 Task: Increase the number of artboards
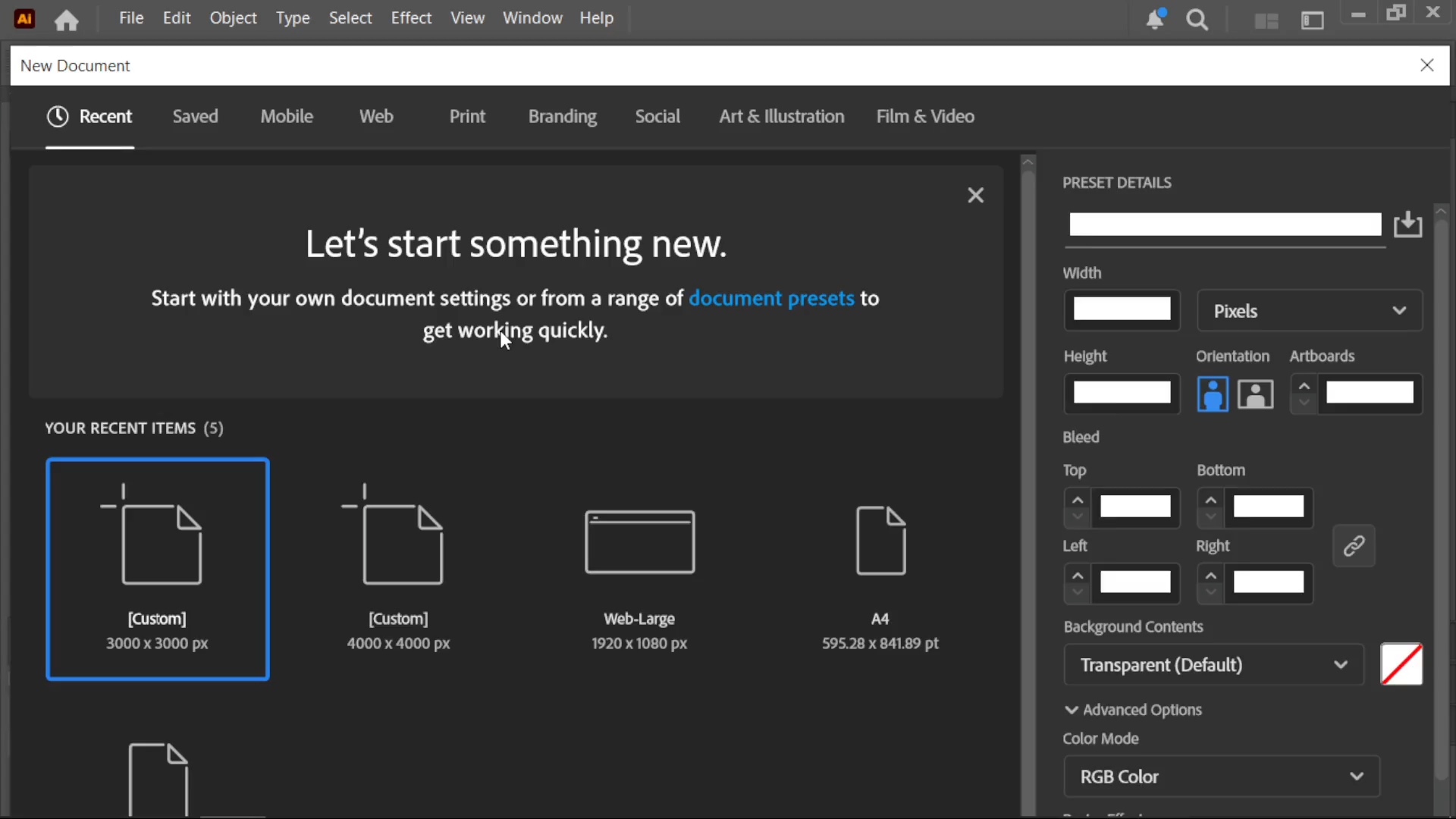1304,386
